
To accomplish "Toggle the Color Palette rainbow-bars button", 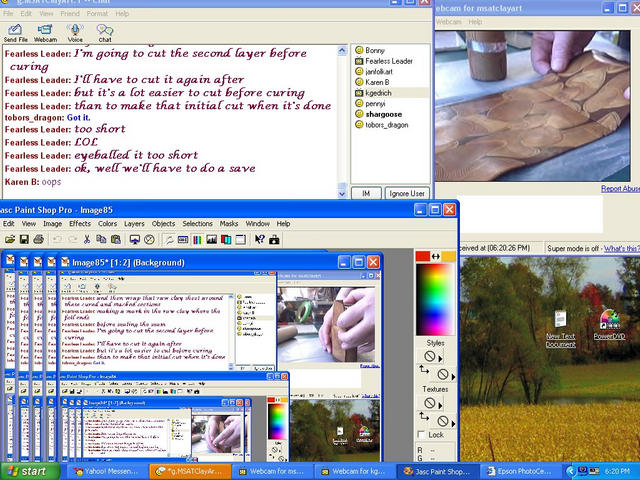I will [x=197, y=240].
